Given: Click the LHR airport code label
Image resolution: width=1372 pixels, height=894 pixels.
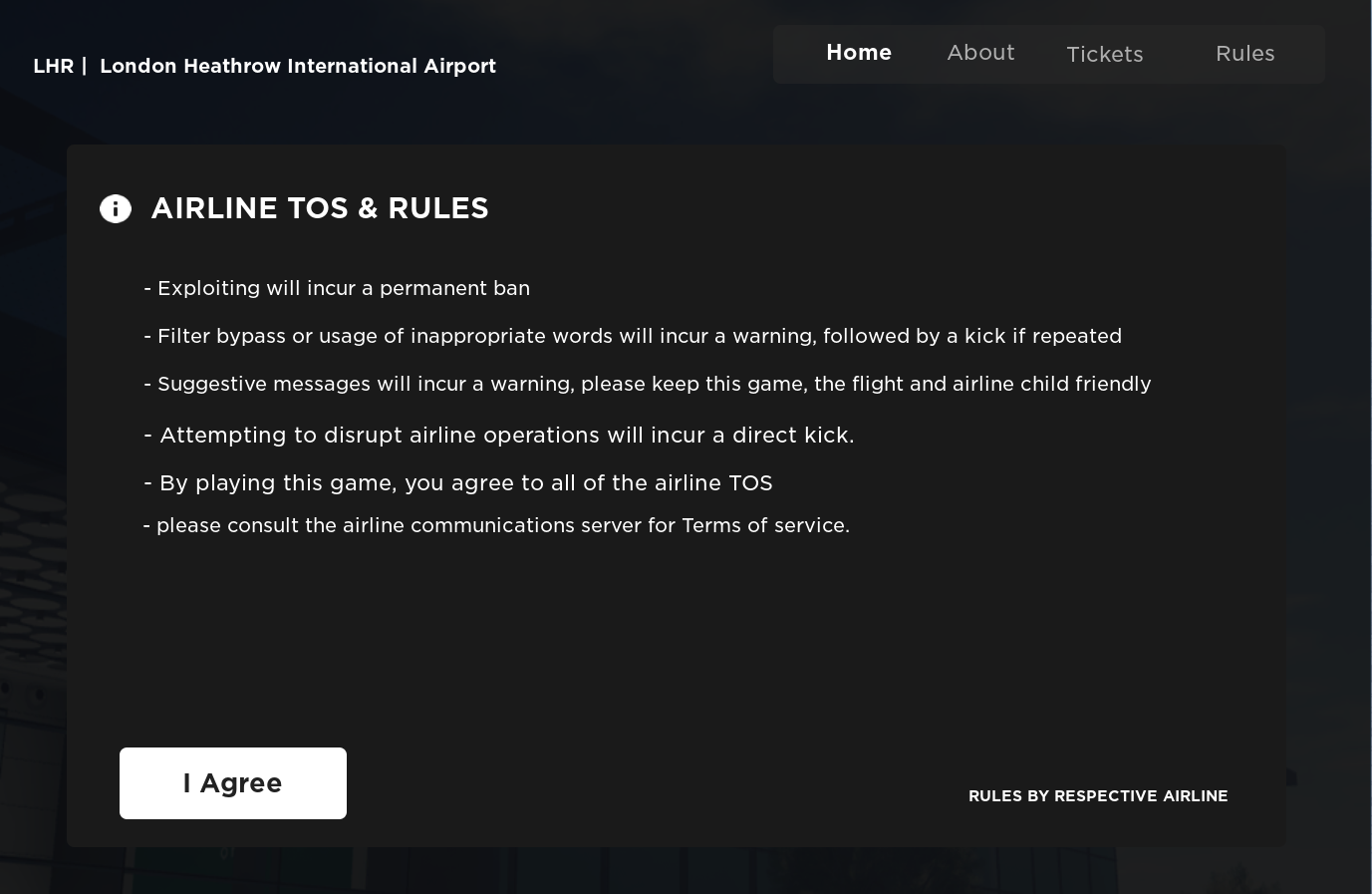Looking at the screenshot, I should 53,66.
